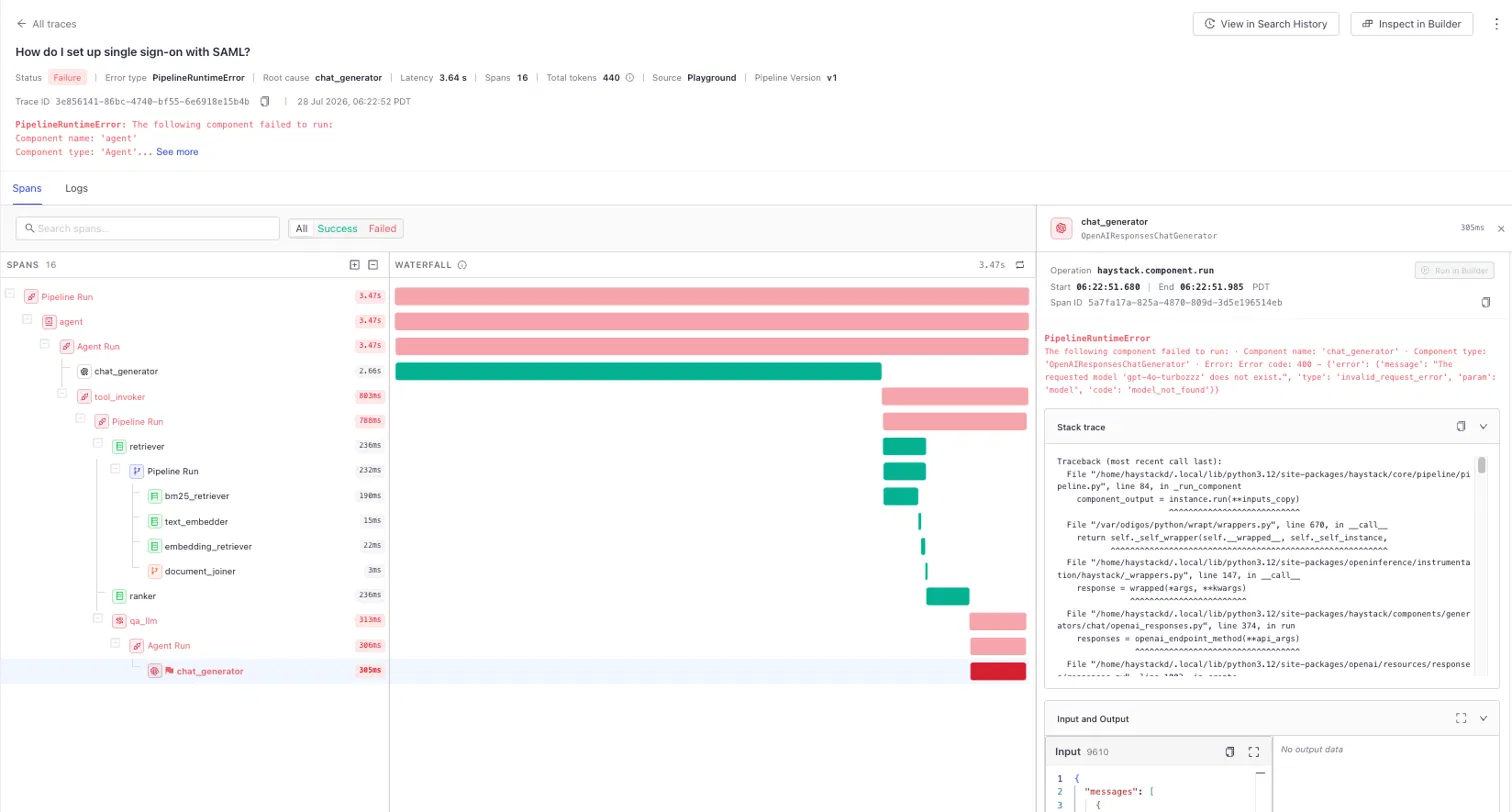
Task: Show the Total tokens info tooltip icon
Action: tap(630, 77)
